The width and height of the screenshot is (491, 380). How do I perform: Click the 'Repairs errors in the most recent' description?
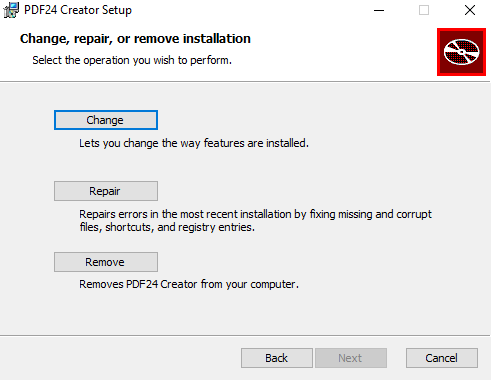click(255, 214)
